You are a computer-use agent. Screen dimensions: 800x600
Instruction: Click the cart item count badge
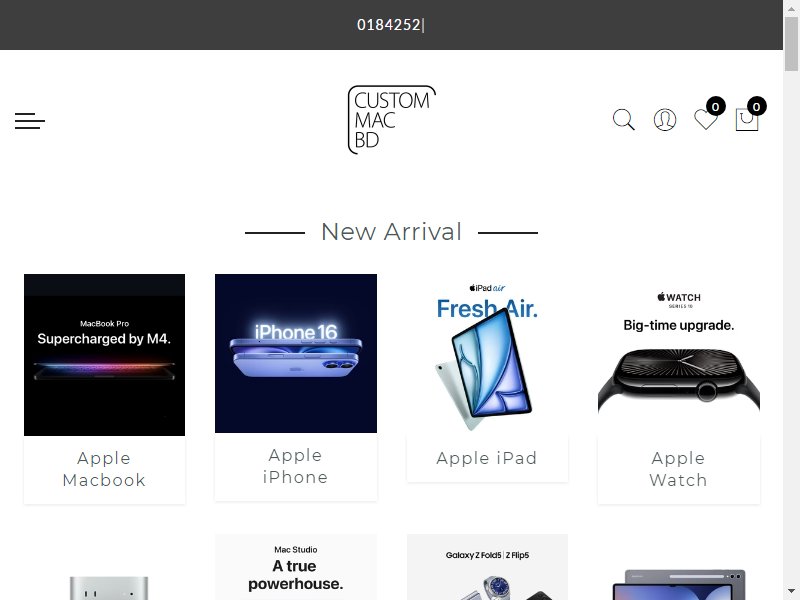pos(757,107)
